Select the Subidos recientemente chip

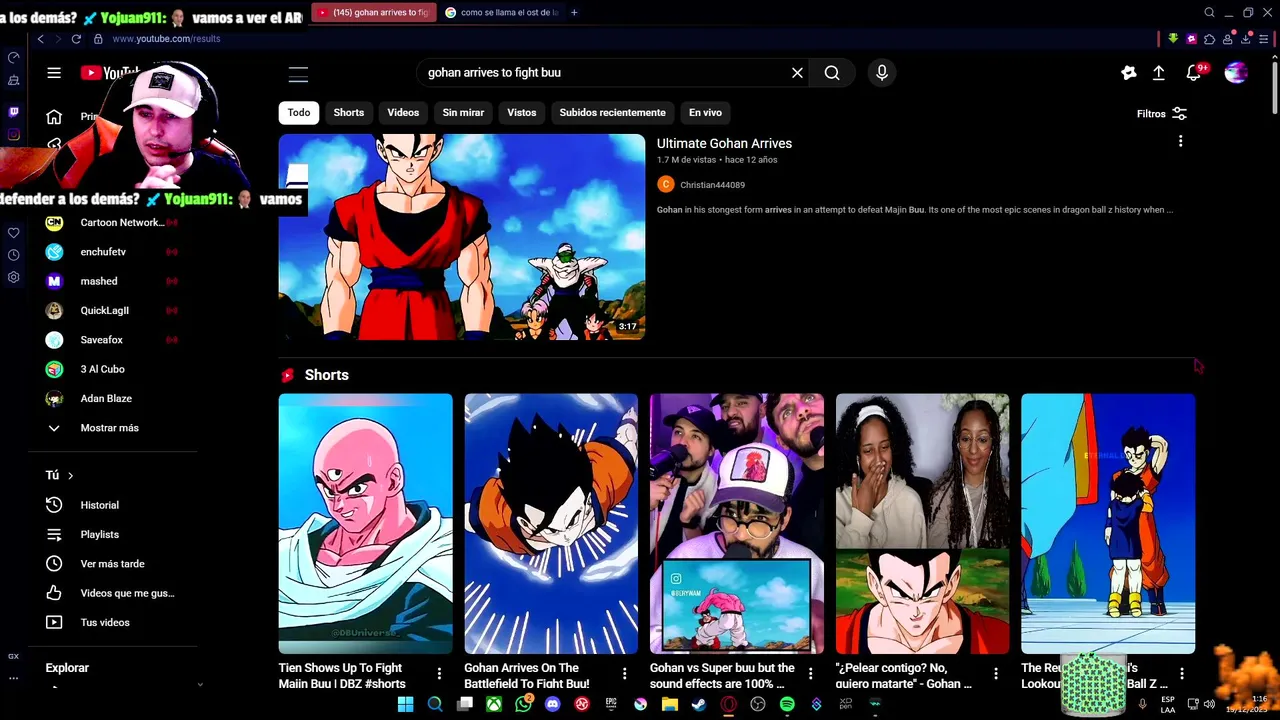tap(612, 113)
